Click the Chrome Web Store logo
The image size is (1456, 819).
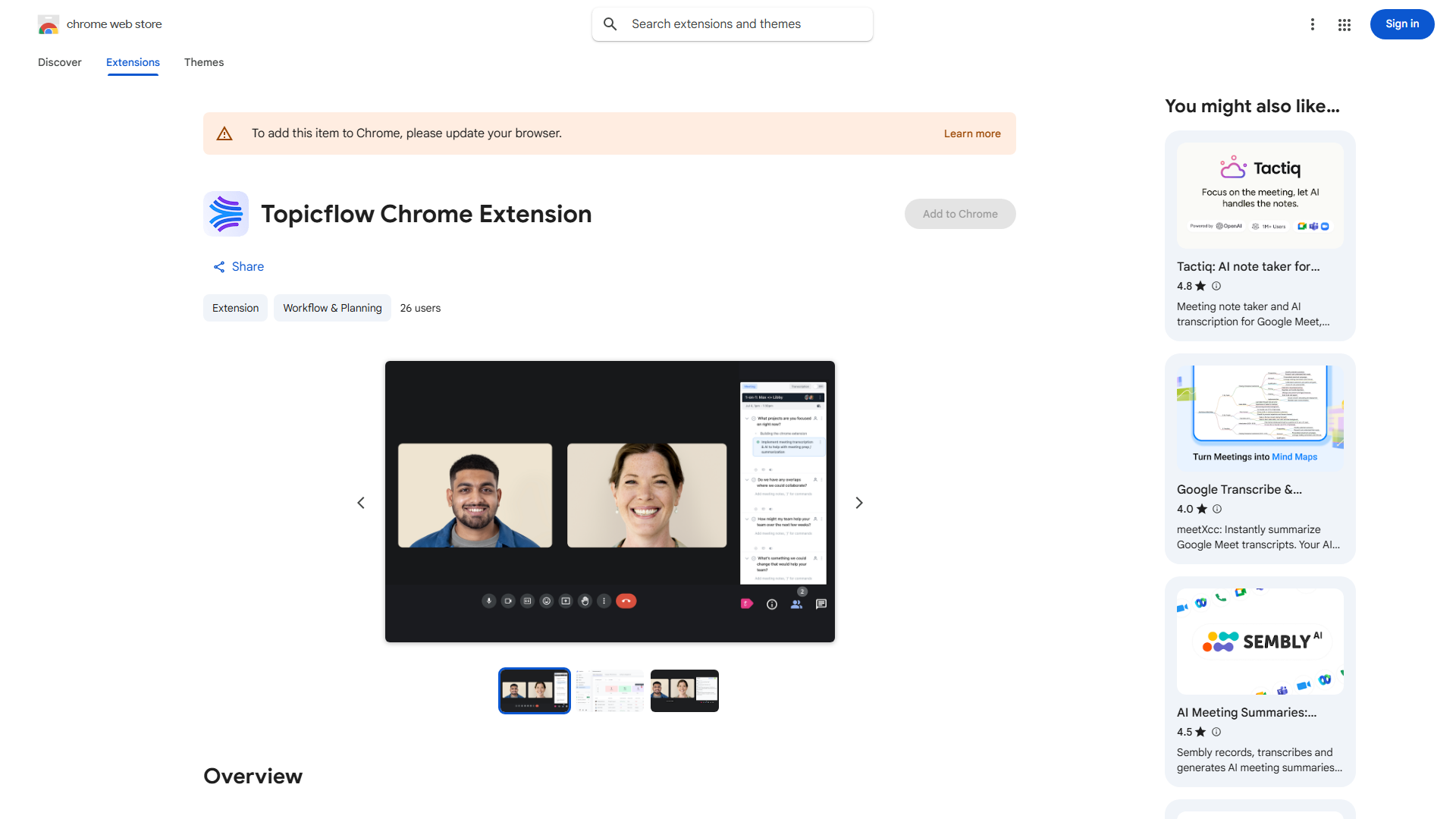49,24
